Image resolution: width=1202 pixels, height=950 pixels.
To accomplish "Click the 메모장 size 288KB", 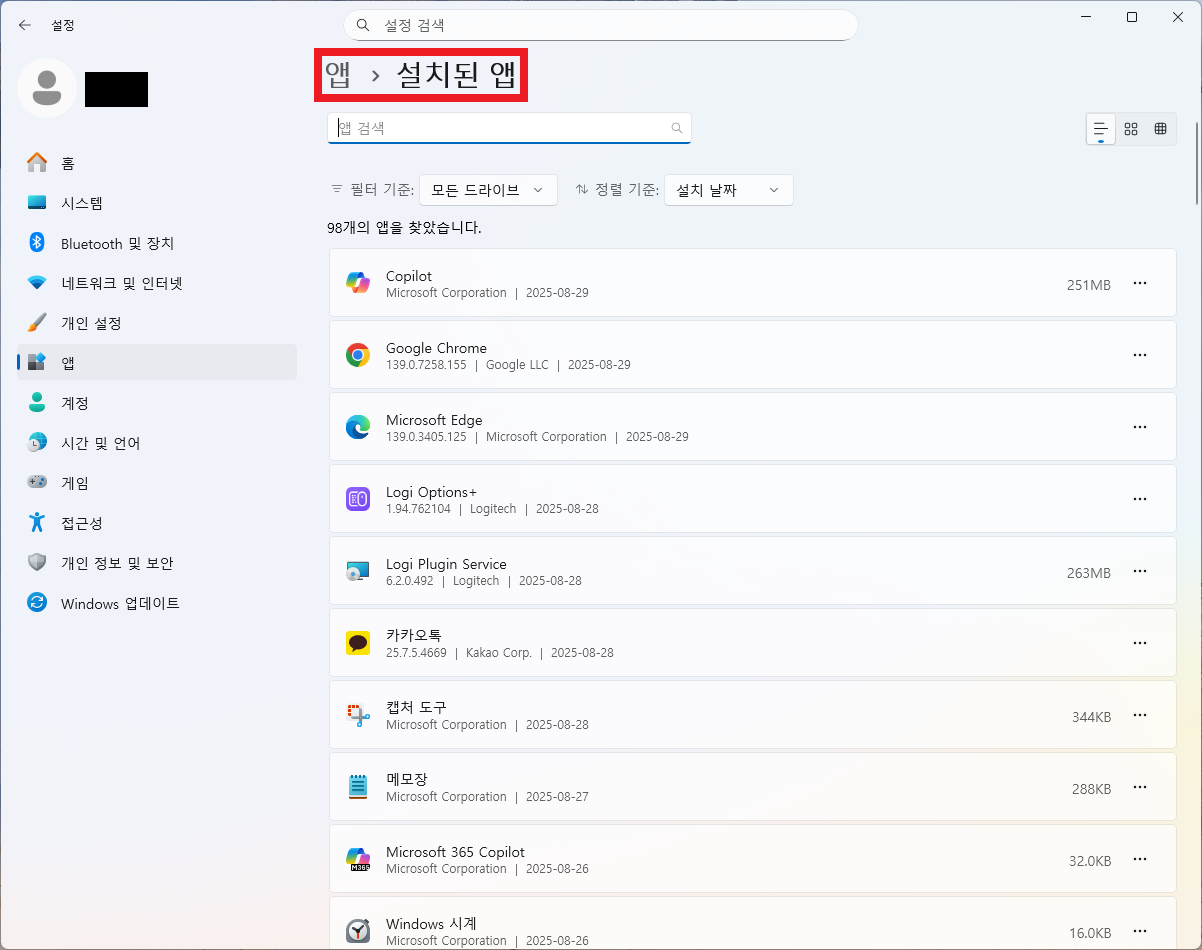I will tap(1091, 789).
